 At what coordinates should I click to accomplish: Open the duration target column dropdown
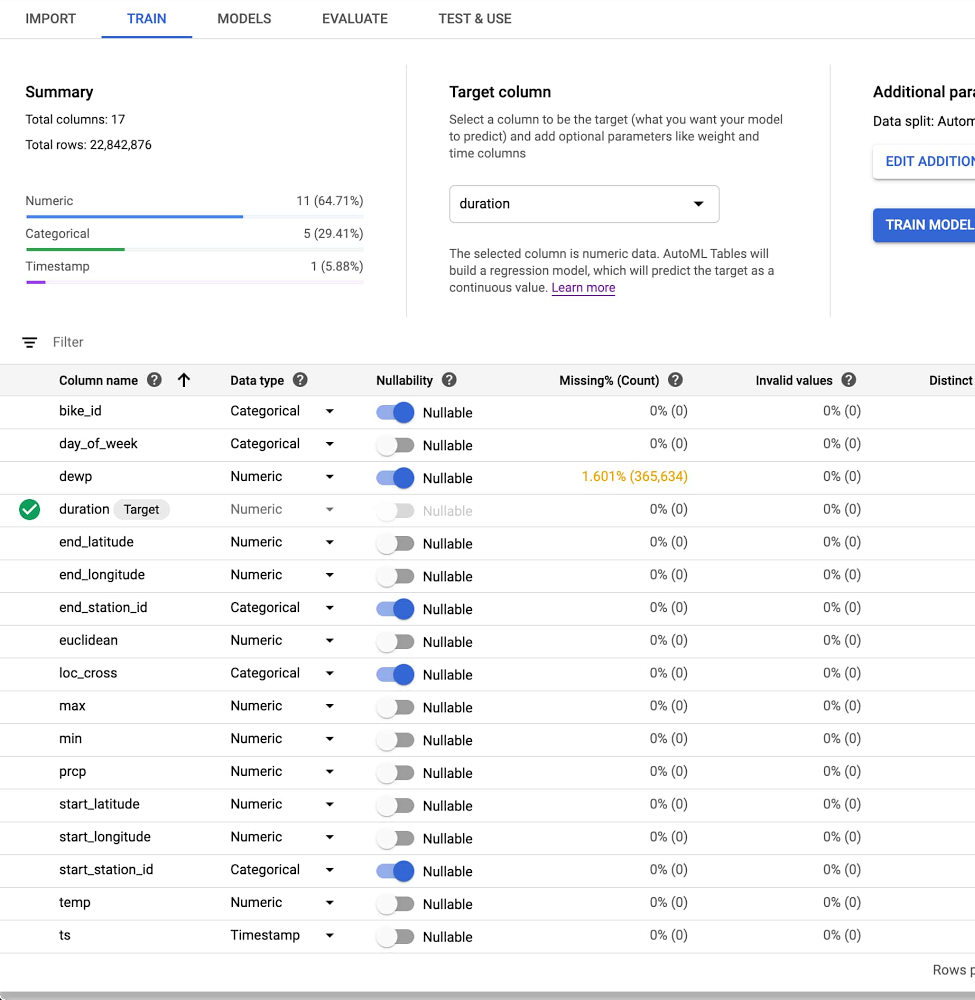[584, 204]
